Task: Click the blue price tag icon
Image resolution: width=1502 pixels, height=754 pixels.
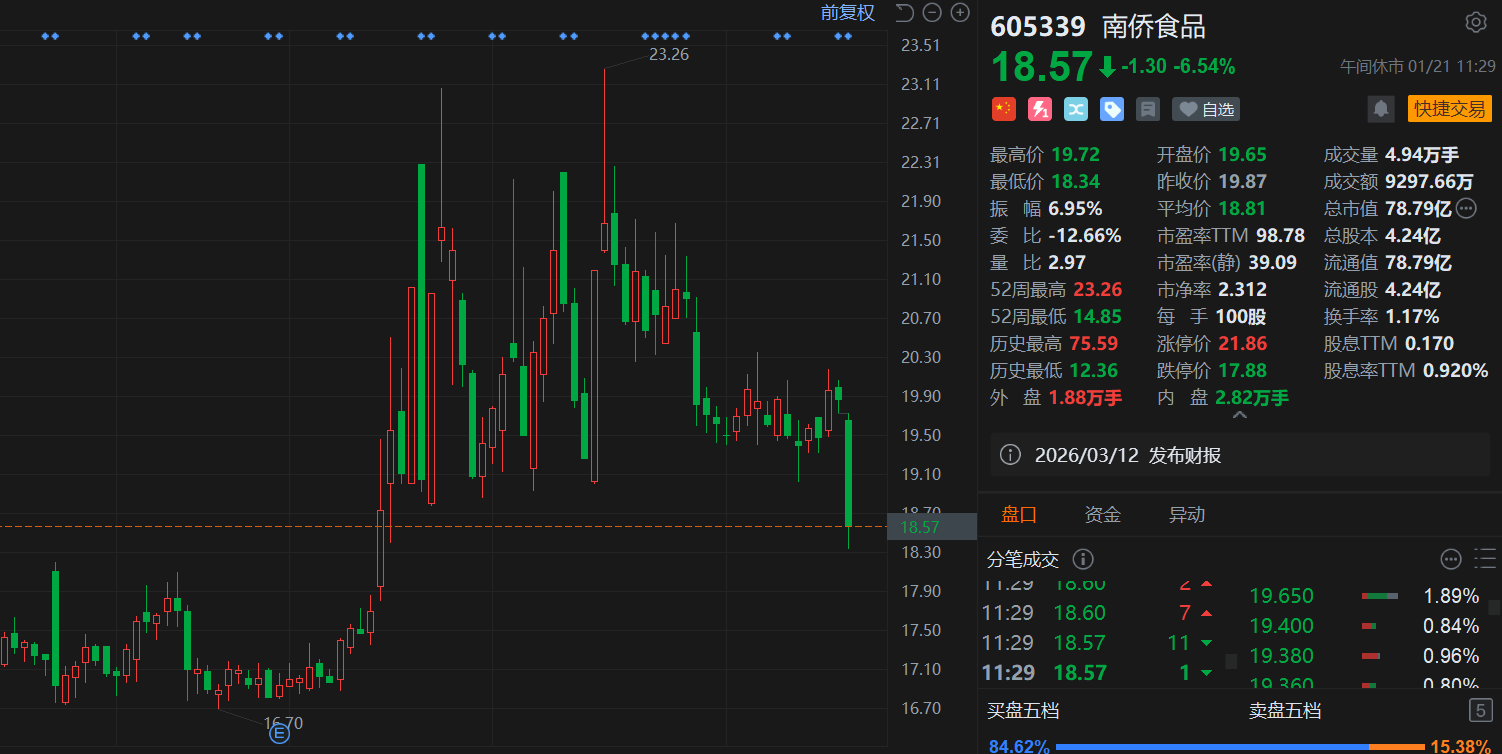Action: [x=1112, y=109]
